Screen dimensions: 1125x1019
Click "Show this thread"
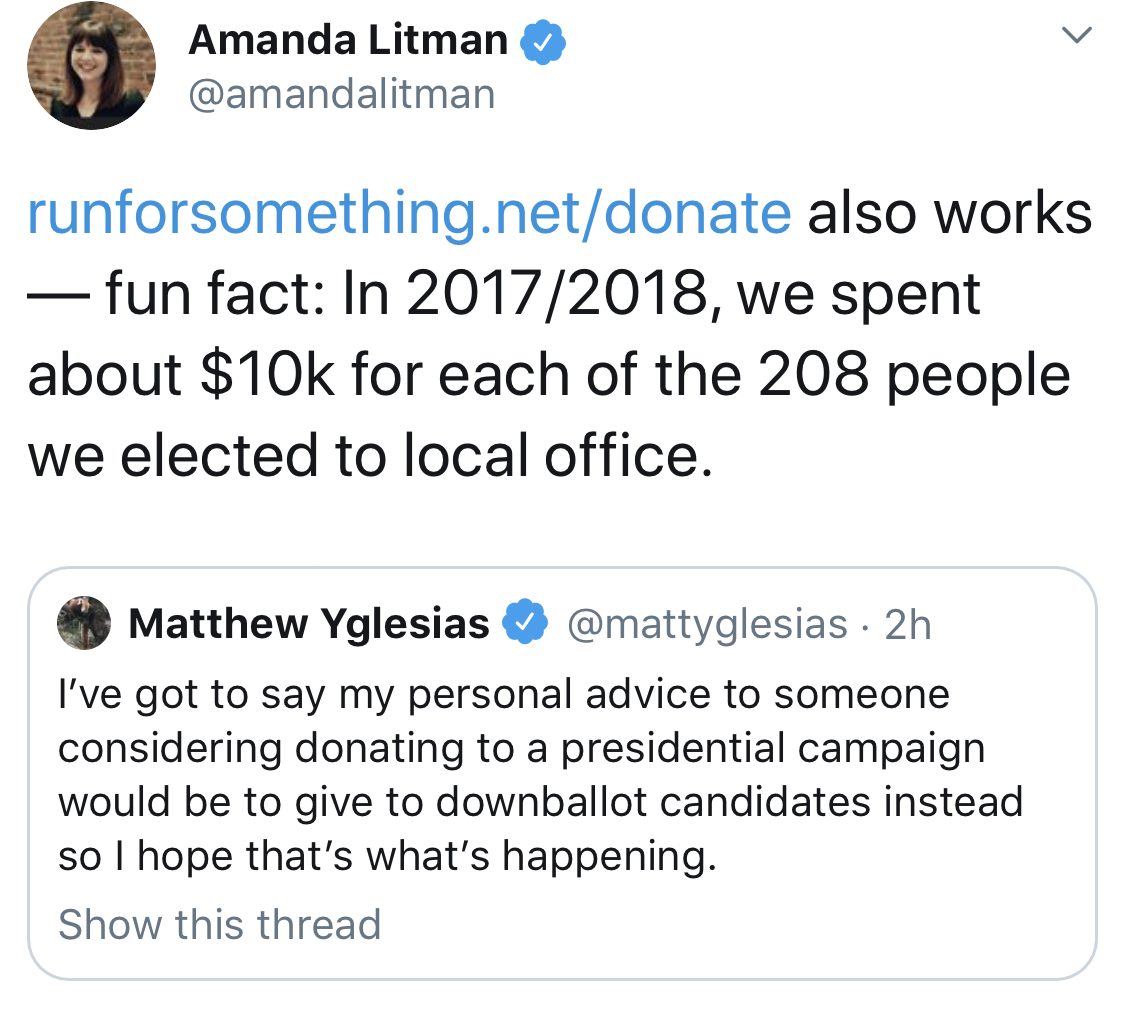click(219, 924)
